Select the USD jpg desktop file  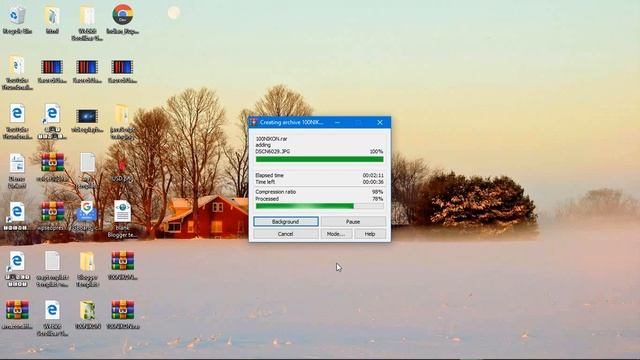click(x=122, y=167)
